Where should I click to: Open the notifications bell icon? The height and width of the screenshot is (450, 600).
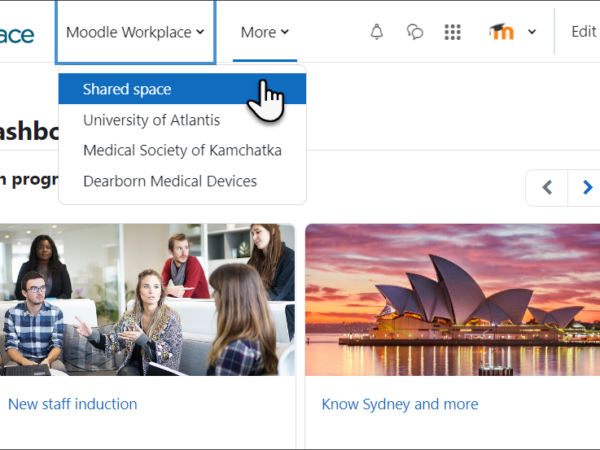click(377, 32)
